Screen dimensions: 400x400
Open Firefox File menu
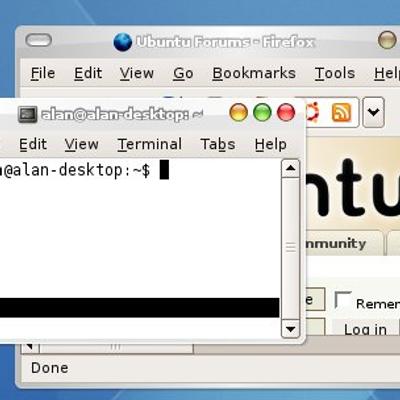click(43, 73)
